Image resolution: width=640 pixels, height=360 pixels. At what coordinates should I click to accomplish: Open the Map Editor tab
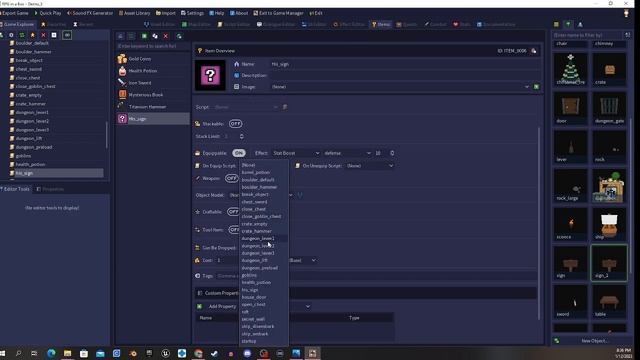click(x=196, y=24)
